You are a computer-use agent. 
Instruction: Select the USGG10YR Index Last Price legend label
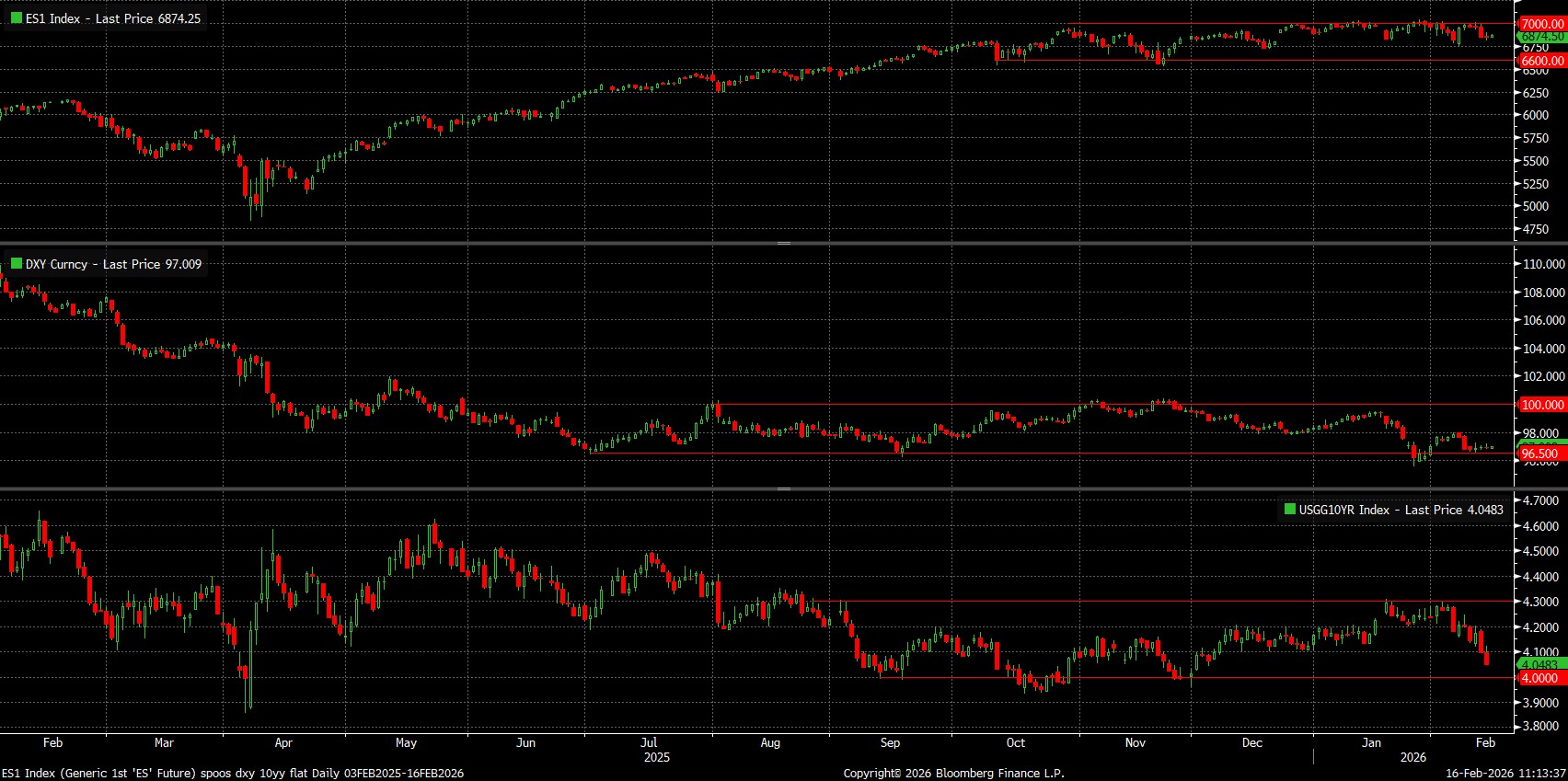1401,510
